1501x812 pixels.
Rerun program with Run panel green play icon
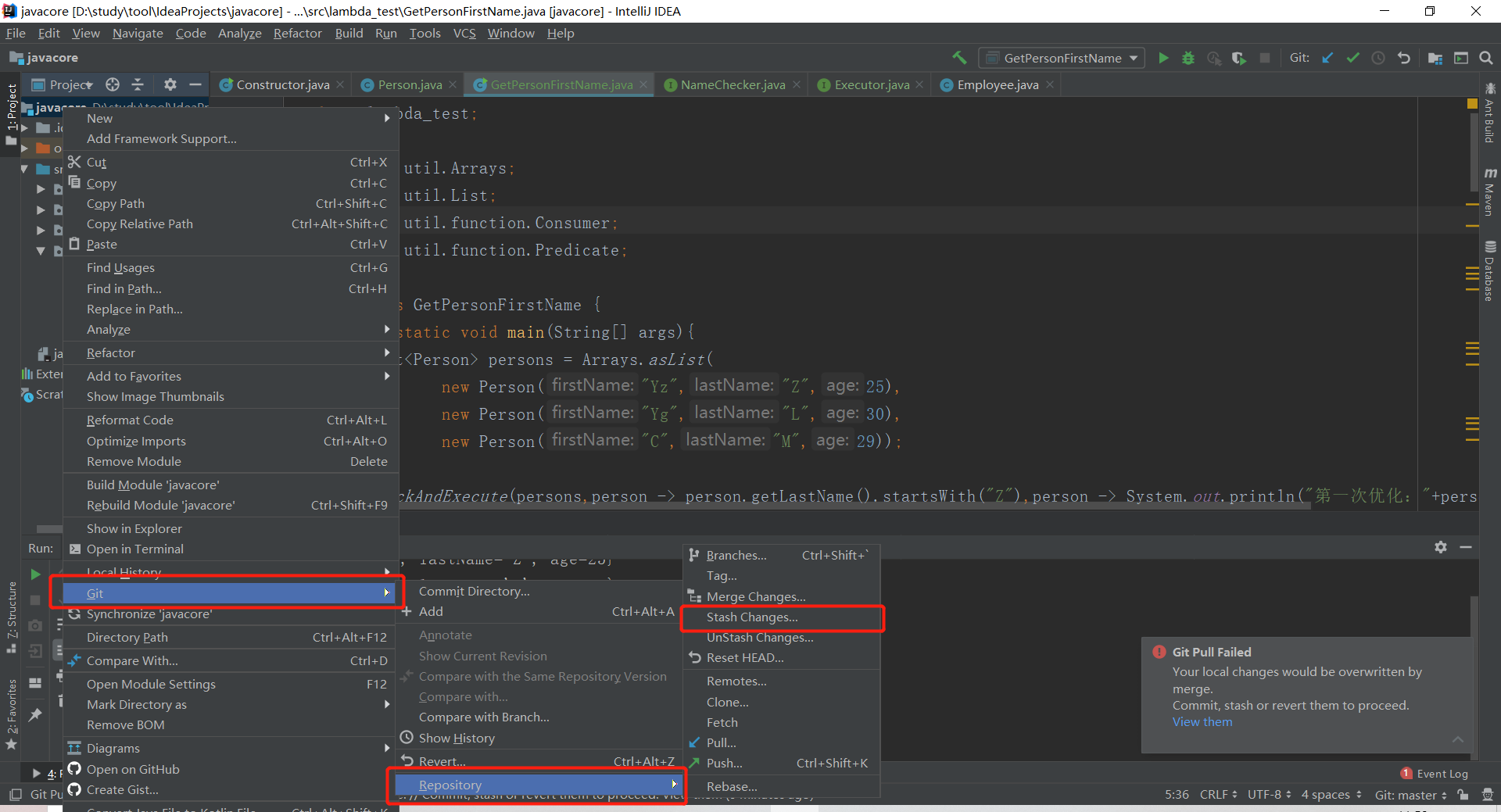click(35, 574)
